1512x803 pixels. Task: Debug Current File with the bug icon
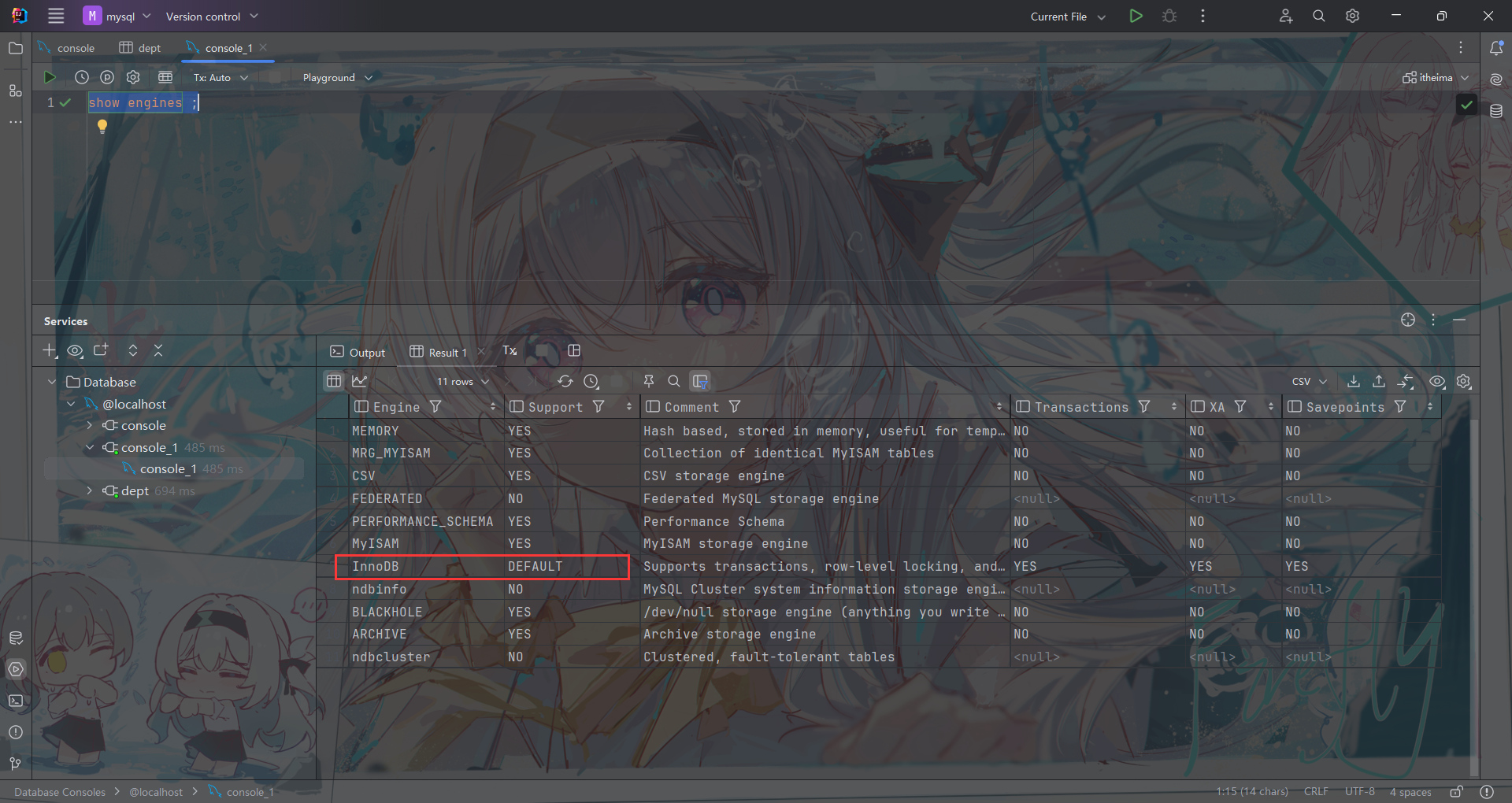(x=1169, y=16)
